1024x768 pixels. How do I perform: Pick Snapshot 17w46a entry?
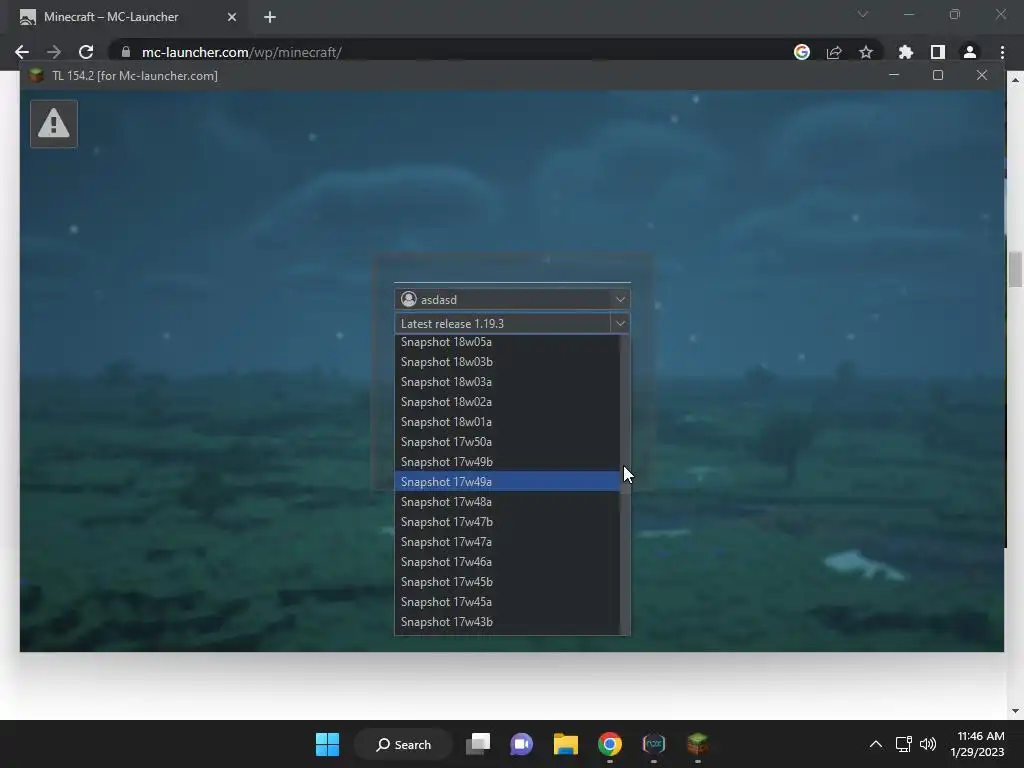point(507,562)
